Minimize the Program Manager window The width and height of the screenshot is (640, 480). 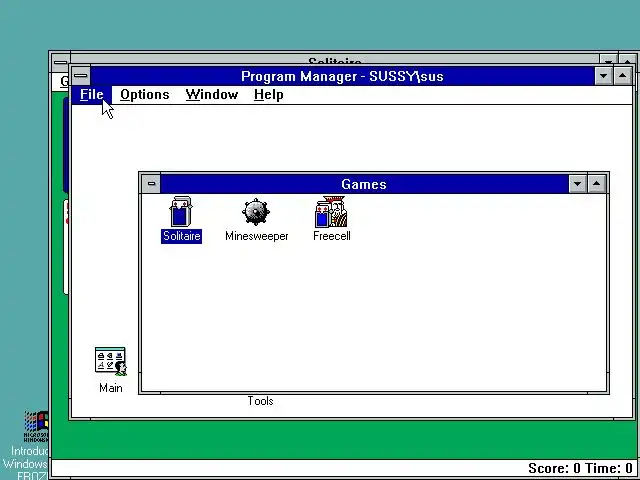[x=603, y=76]
